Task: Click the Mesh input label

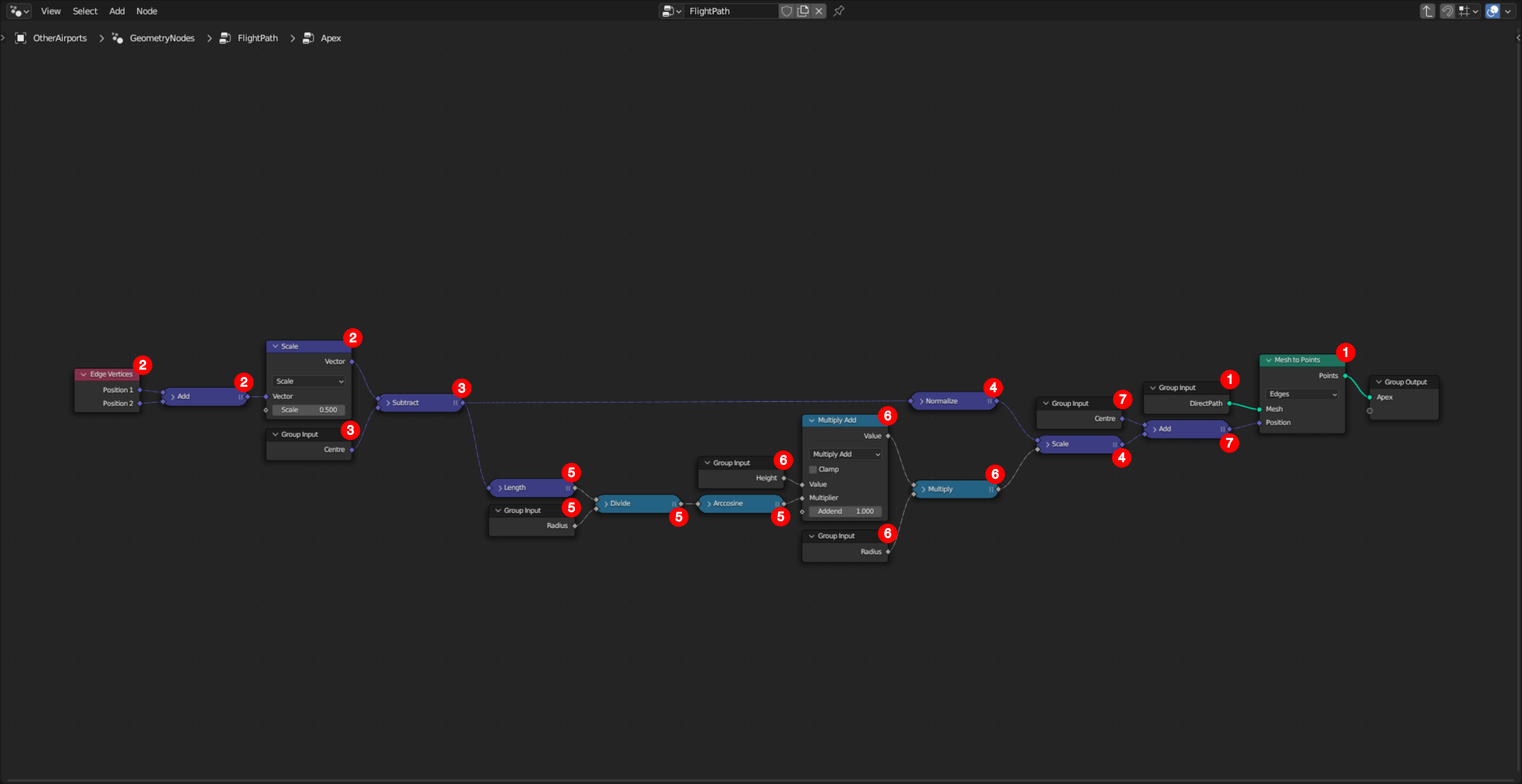Action: point(1274,409)
